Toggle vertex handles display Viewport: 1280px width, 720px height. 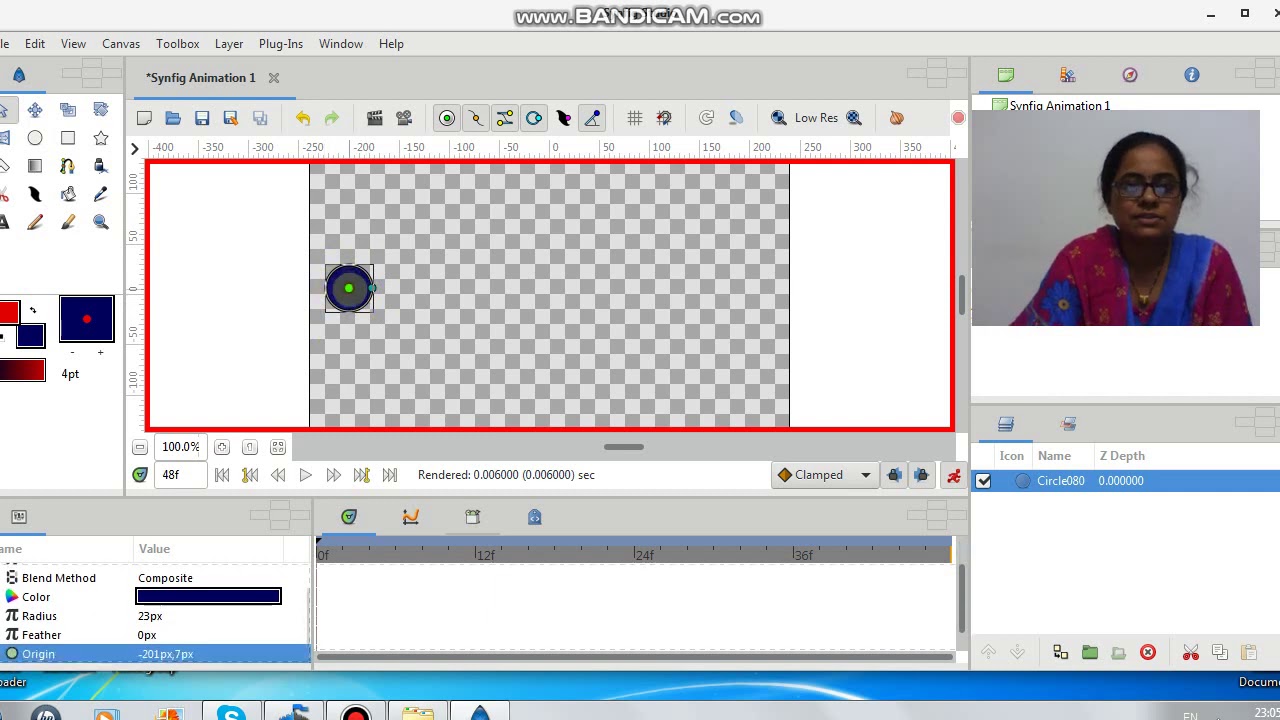[x=476, y=118]
